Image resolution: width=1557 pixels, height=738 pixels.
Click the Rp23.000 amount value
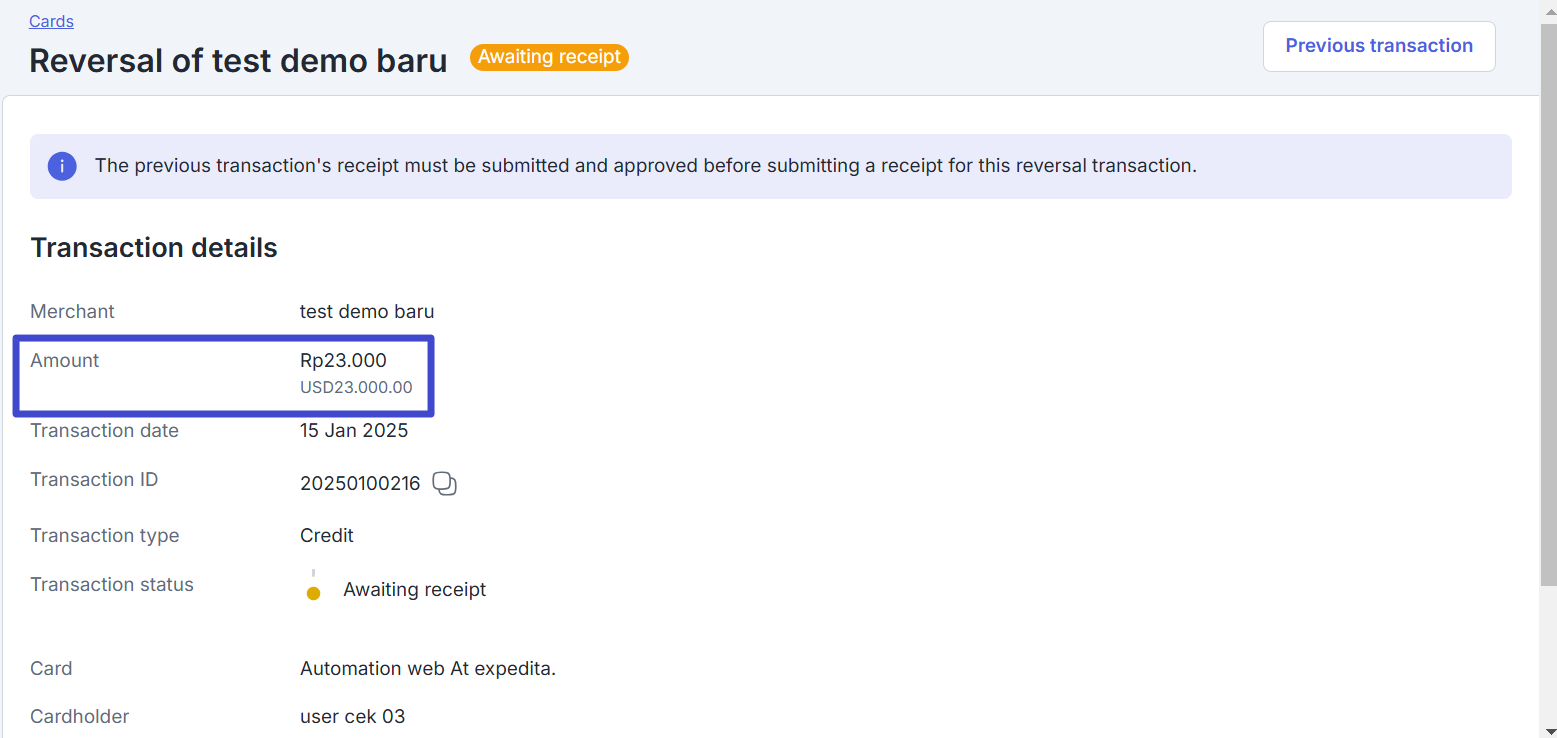click(x=343, y=361)
